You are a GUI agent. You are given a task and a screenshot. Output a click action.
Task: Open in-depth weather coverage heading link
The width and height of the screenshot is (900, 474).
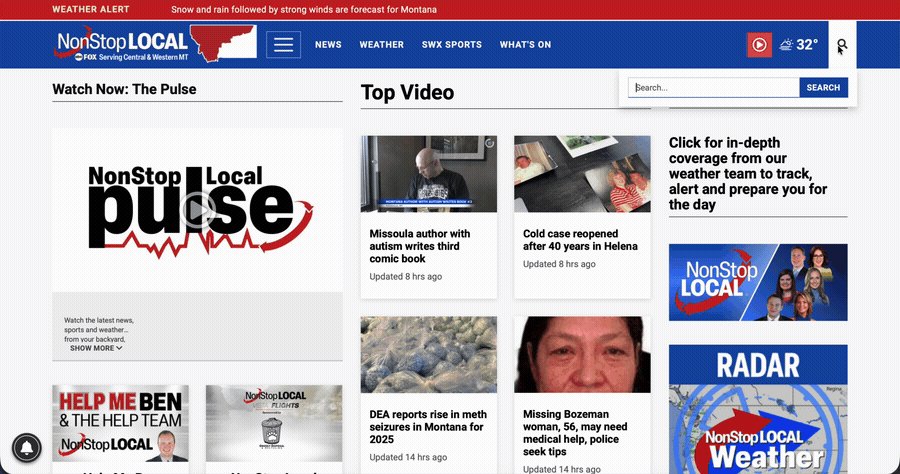pyautogui.click(x=748, y=174)
